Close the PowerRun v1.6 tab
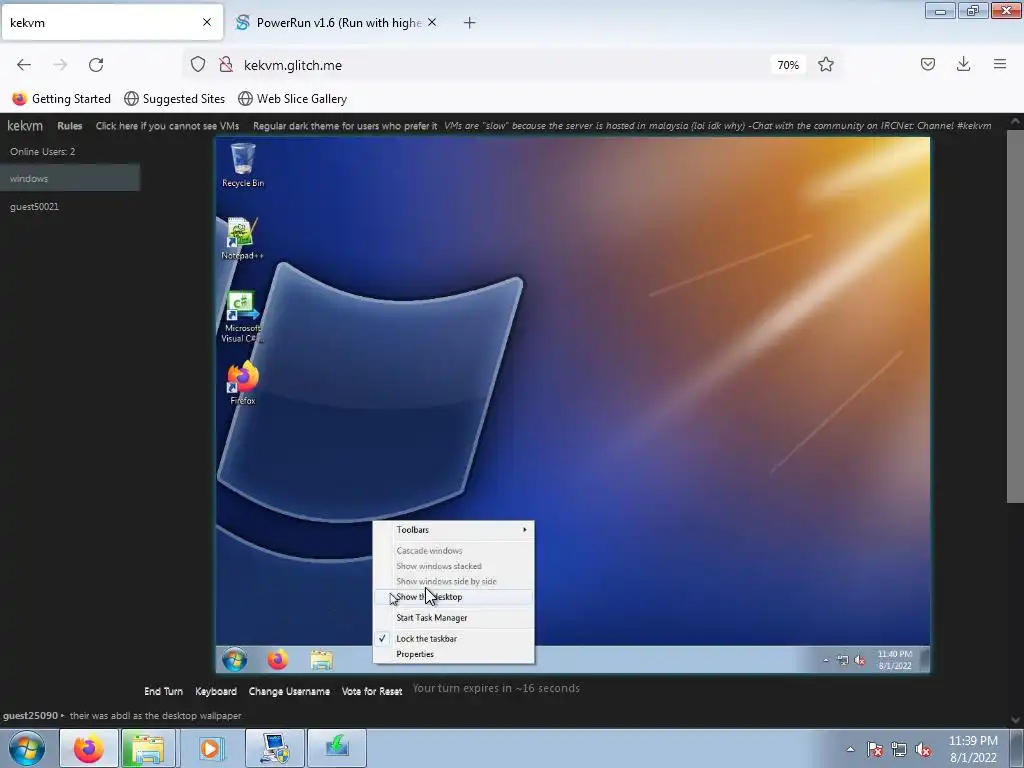Viewport: 1024px width, 768px height. 432,22
